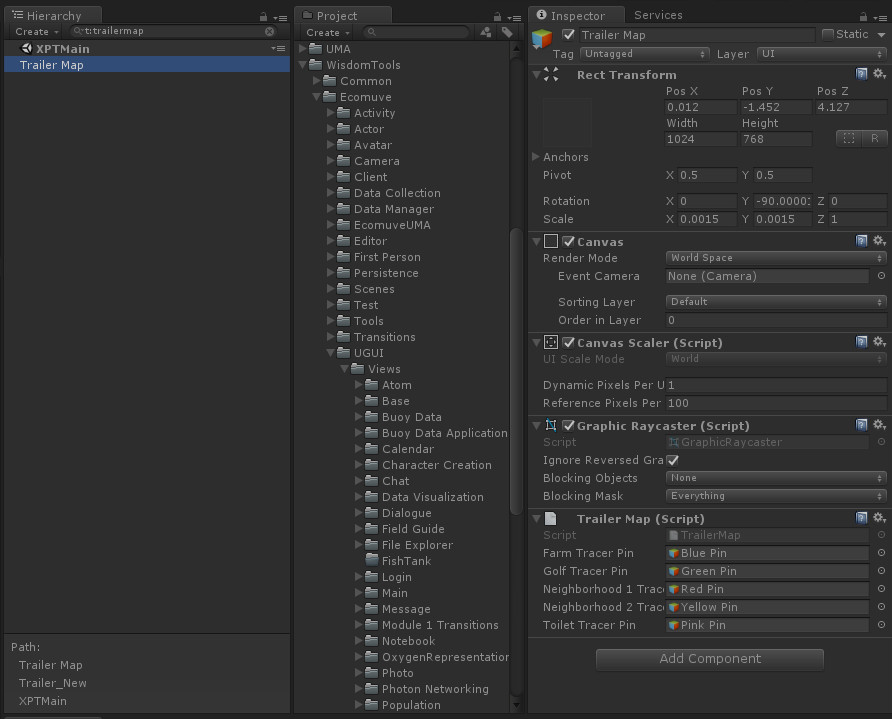Open XPTMain scene options menu
The height and width of the screenshot is (719, 892).
[279, 49]
